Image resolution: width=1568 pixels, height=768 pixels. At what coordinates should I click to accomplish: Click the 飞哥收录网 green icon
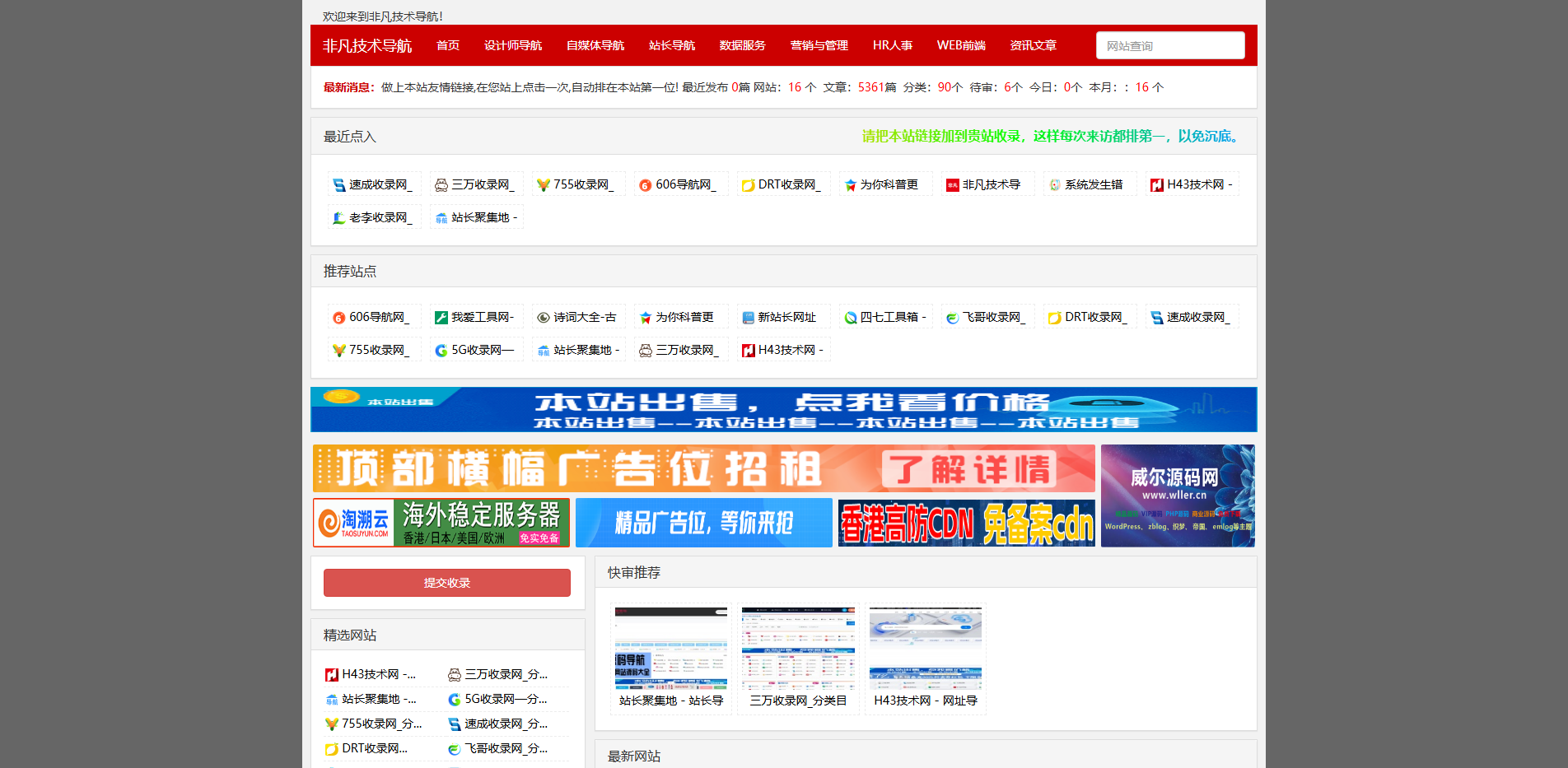pyautogui.click(x=953, y=317)
